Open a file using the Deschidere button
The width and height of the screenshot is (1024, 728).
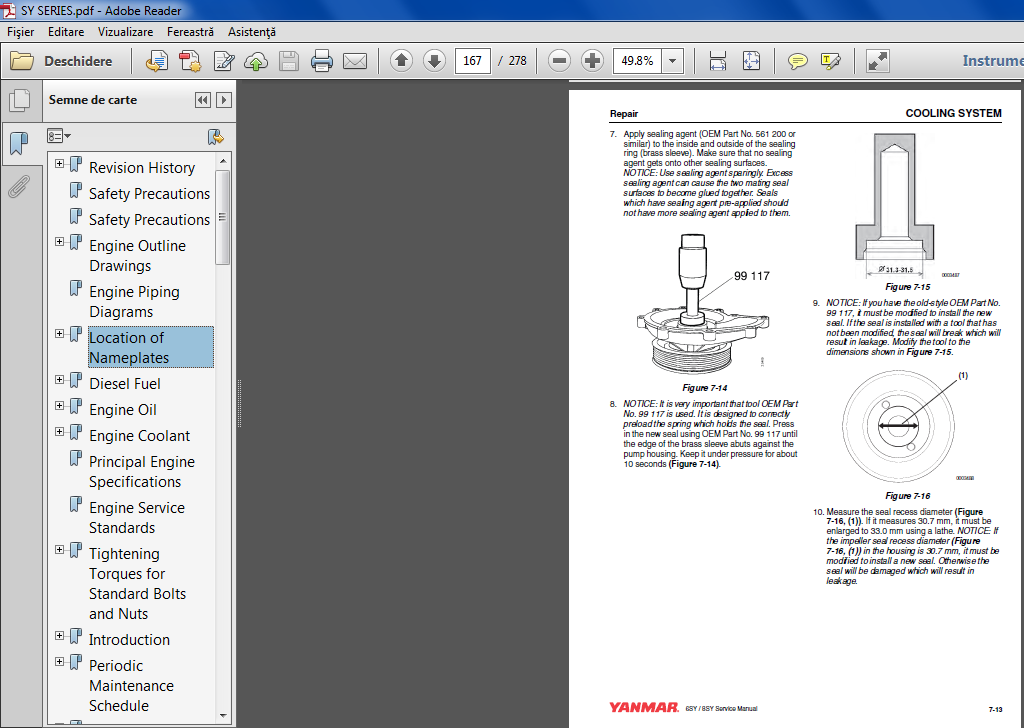click(x=61, y=61)
